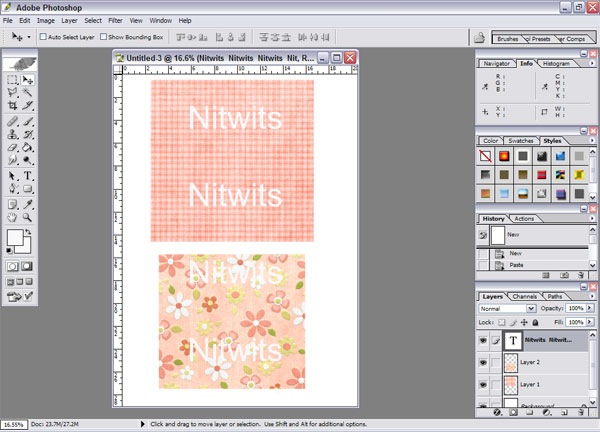Select the Hand tool
The height and width of the screenshot is (432, 600).
(13, 216)
